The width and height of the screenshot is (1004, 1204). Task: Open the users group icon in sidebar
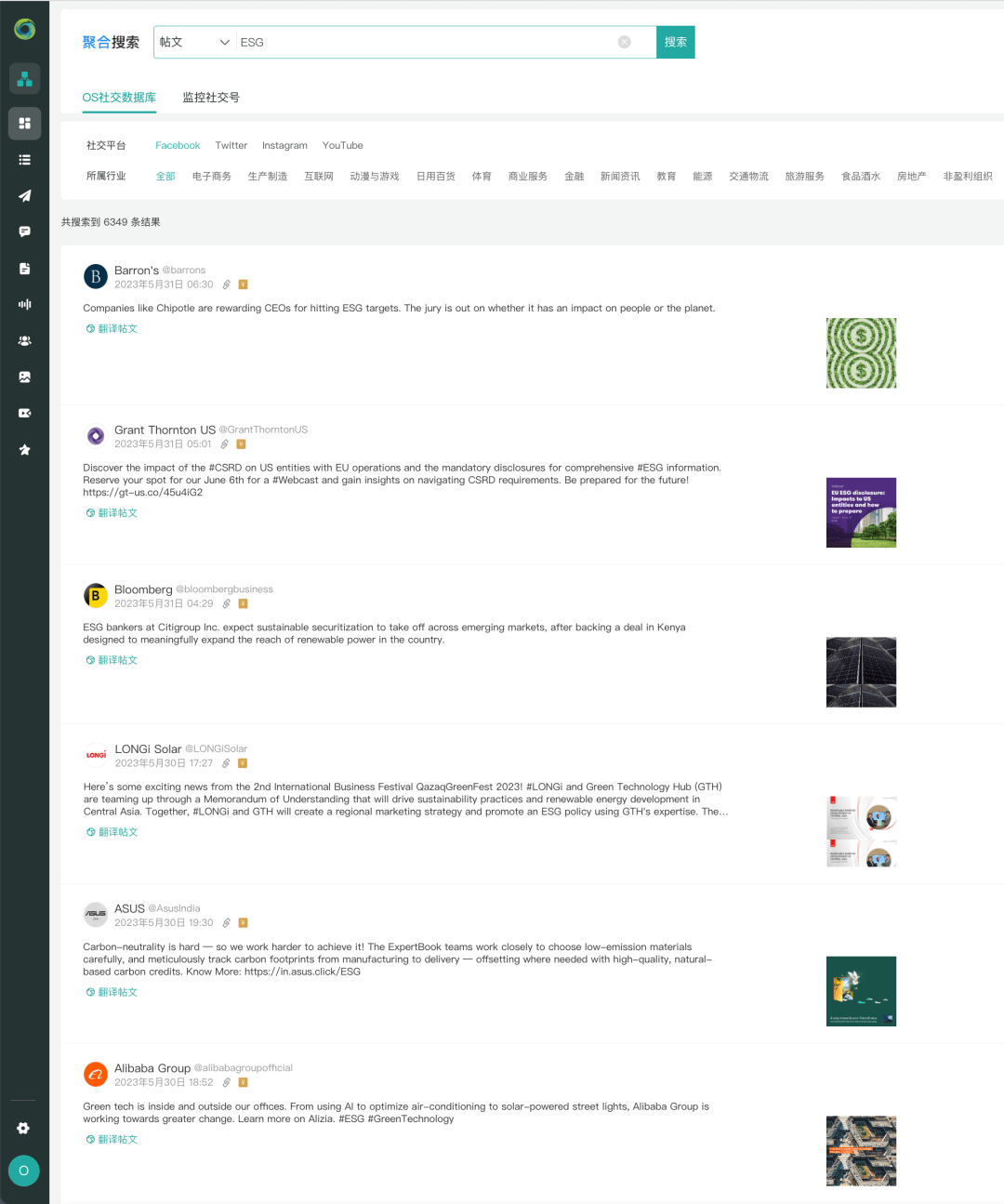point(25,340)
